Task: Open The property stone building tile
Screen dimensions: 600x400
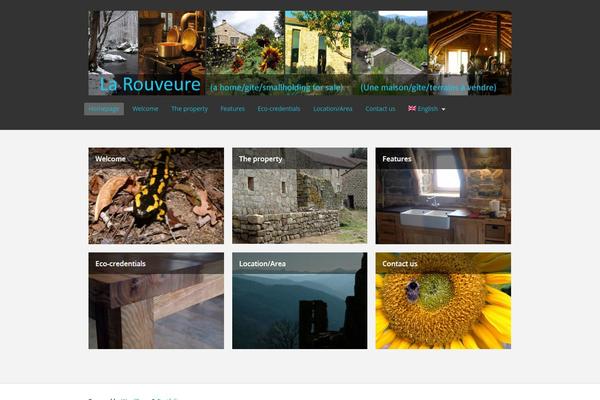Action: (x=300, y=196)
